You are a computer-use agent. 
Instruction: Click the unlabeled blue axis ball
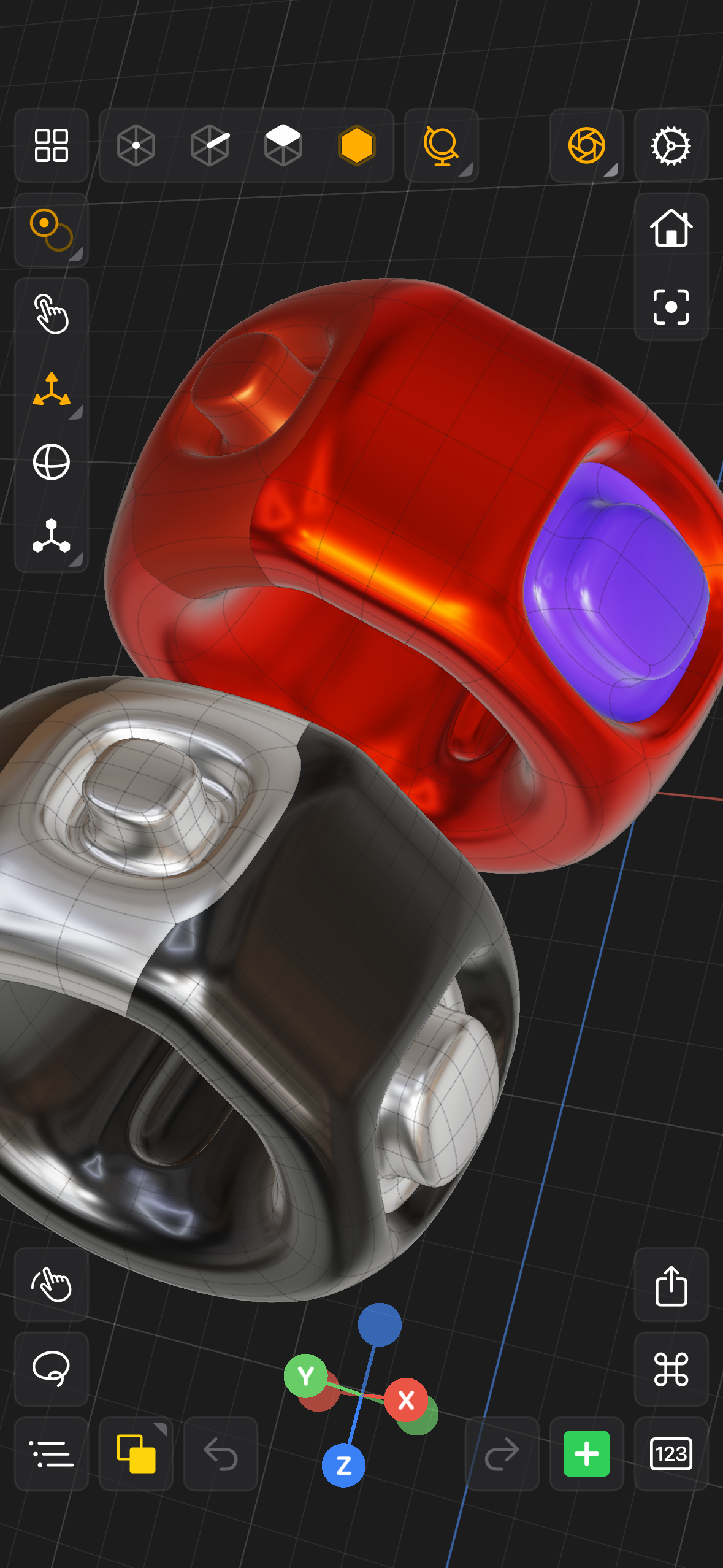point(380,1324)
